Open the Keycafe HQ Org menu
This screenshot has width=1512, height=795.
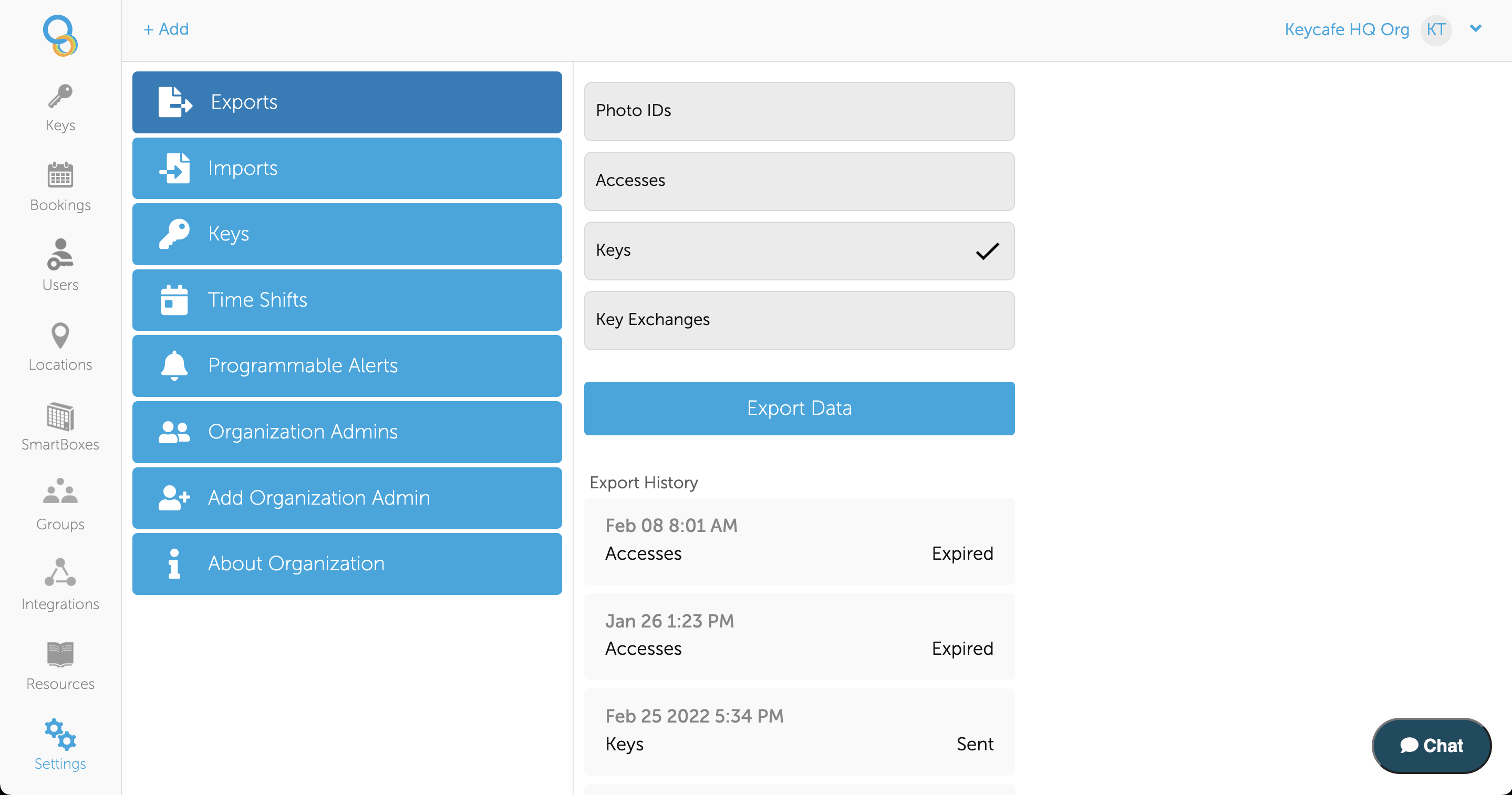pos(1347,29)
